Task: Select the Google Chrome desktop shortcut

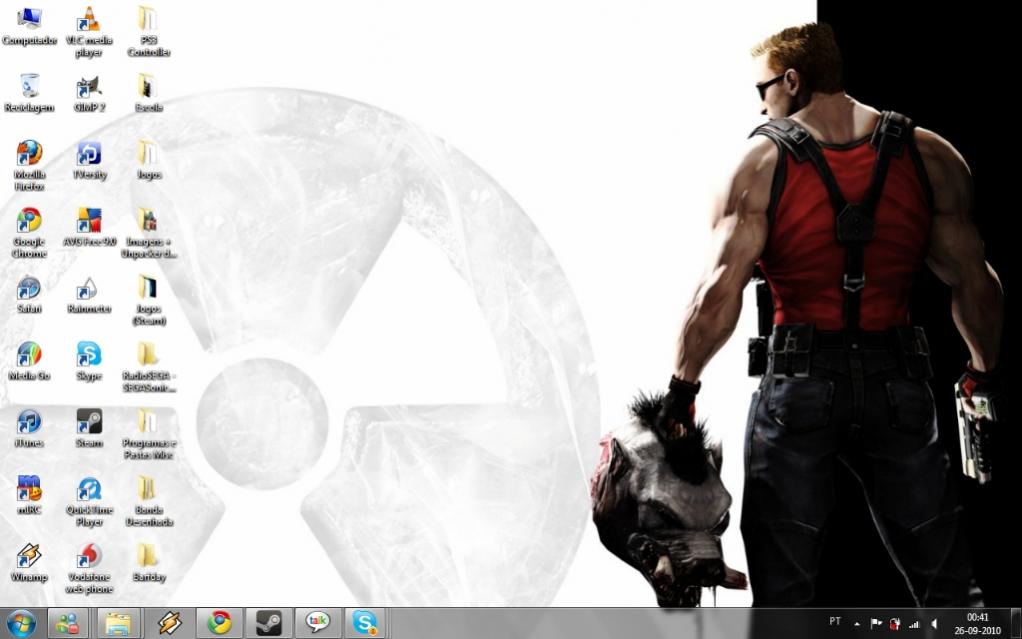Action: (29, 233)
